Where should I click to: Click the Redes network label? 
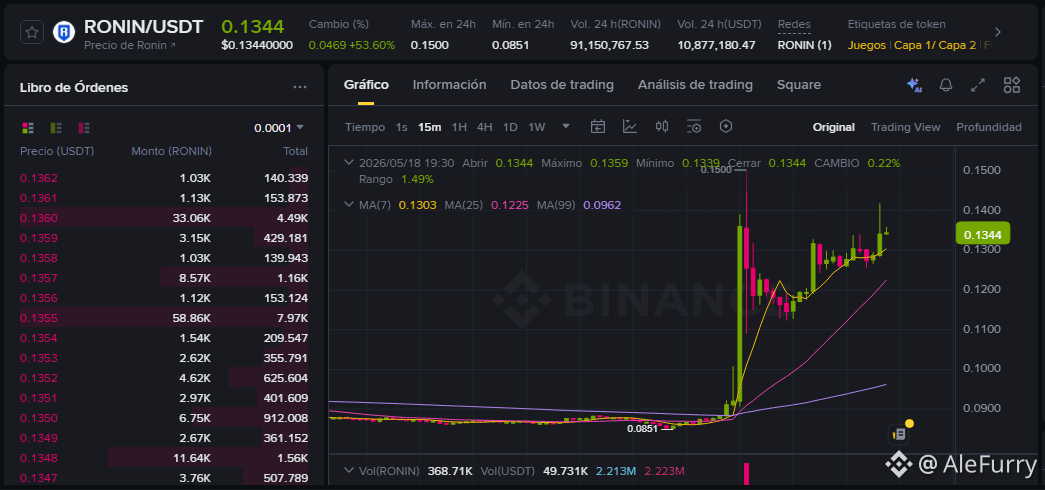coord(794,25)
